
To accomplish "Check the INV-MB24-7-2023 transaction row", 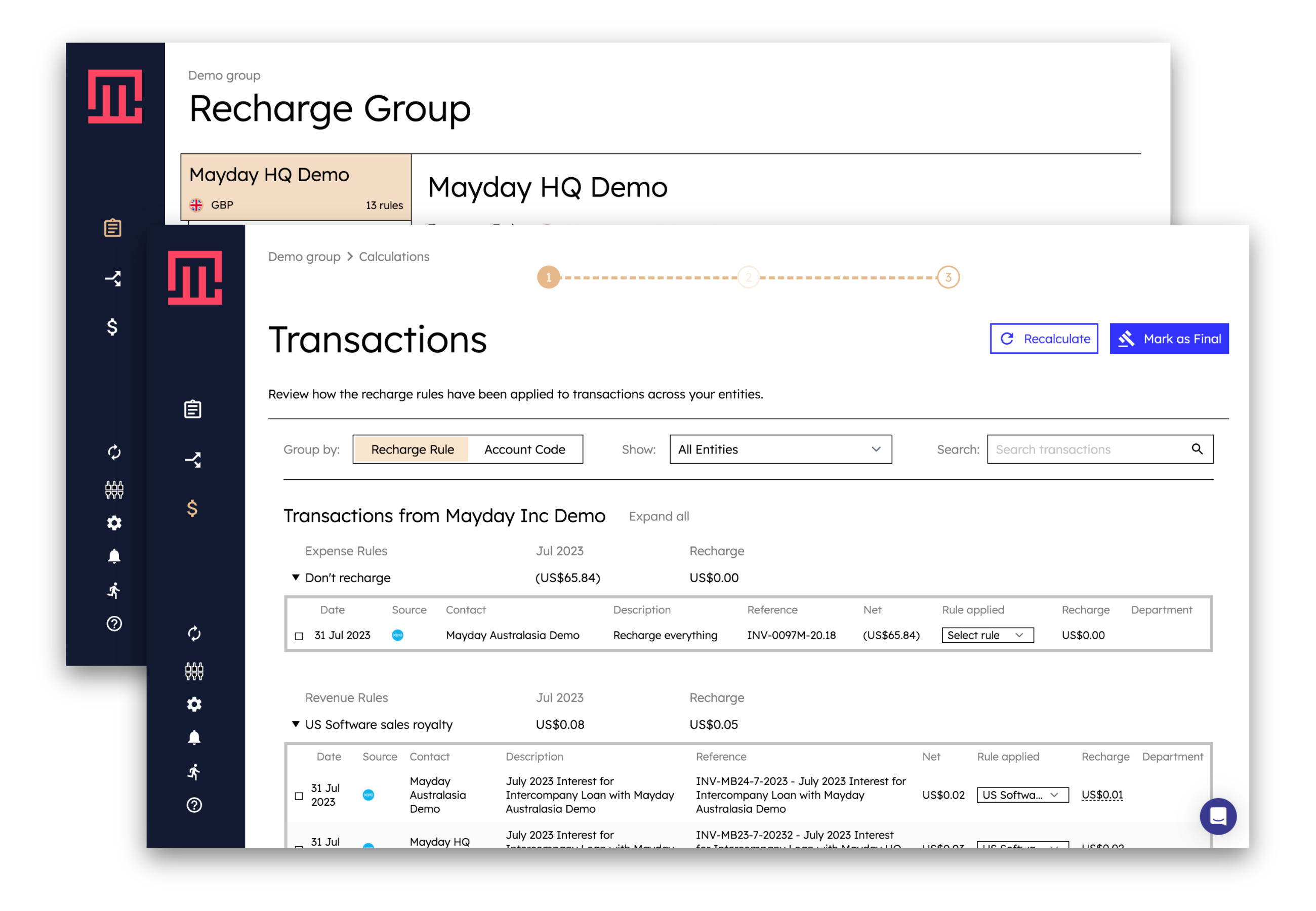I will (x=299, y=796).
